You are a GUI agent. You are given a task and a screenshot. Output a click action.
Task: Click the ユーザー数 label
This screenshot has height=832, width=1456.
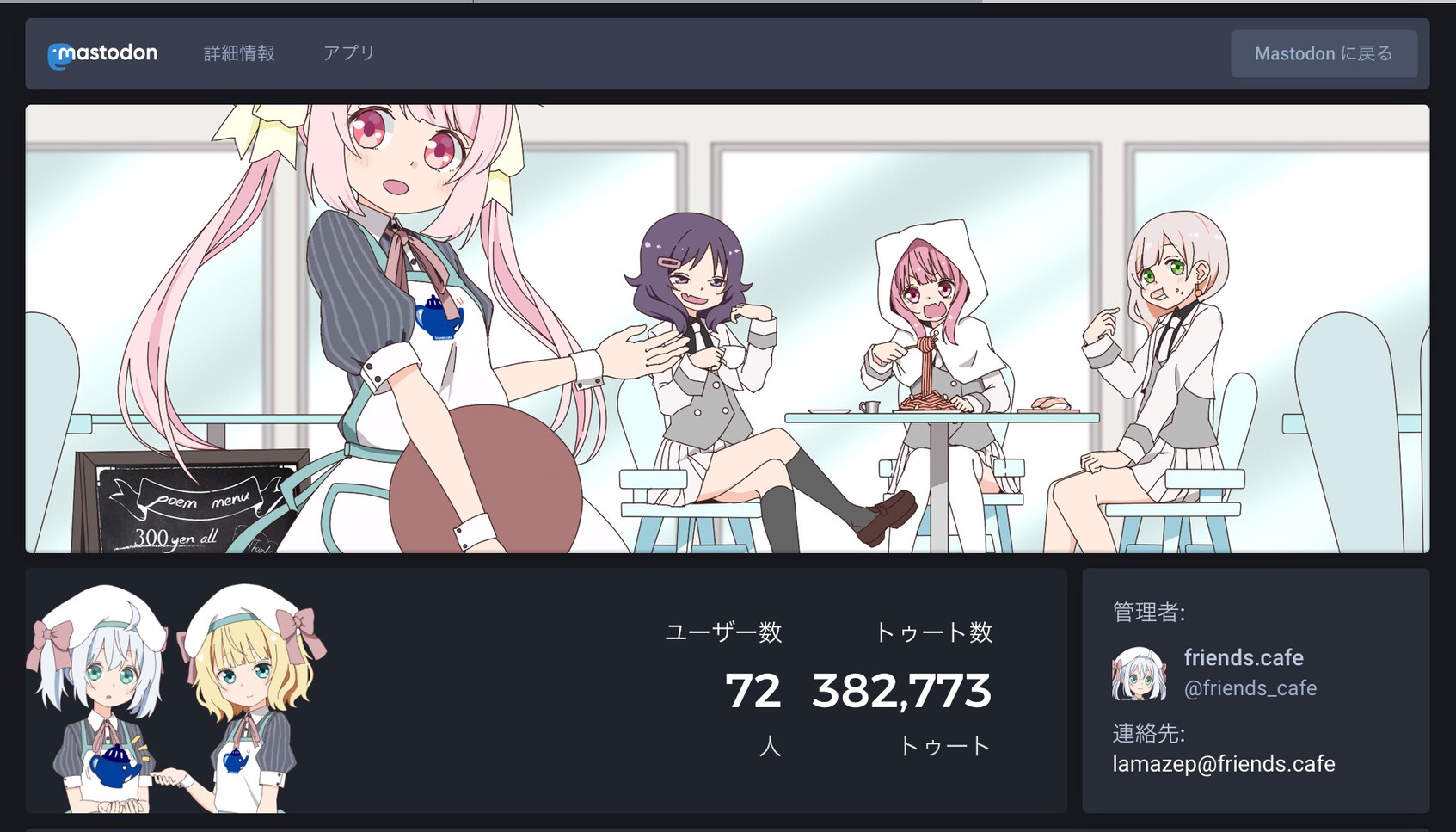(x=723, y=632)
